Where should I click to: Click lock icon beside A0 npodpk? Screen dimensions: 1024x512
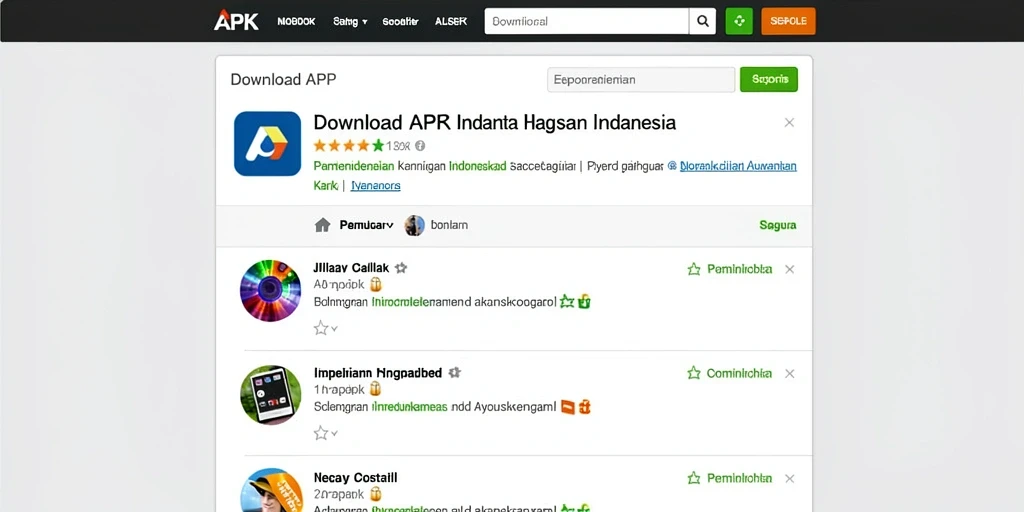click(x=376, y=285)
